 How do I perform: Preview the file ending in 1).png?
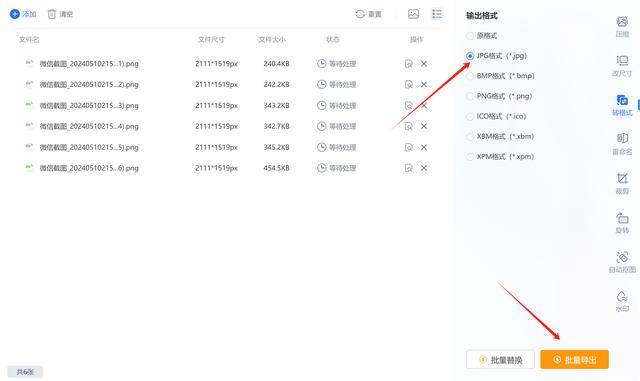tap(409, 64)
